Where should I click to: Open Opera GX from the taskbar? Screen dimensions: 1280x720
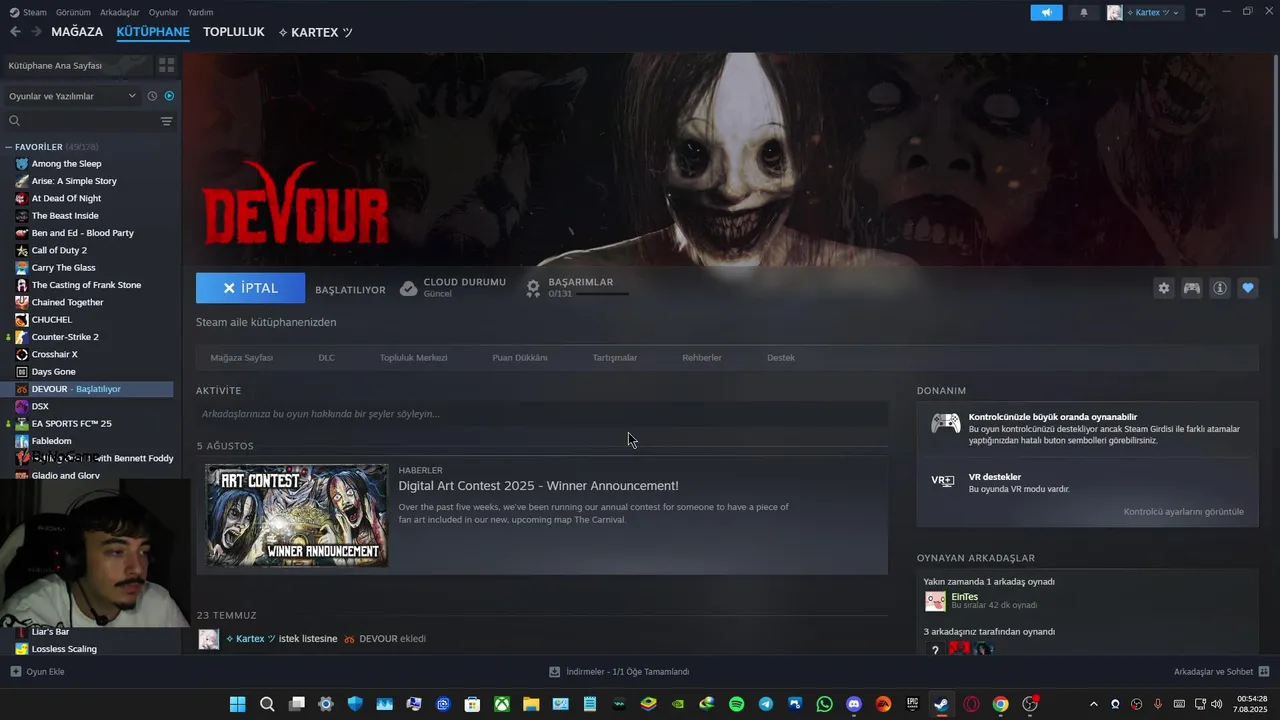pyautogui.click(x=971, y=704)
